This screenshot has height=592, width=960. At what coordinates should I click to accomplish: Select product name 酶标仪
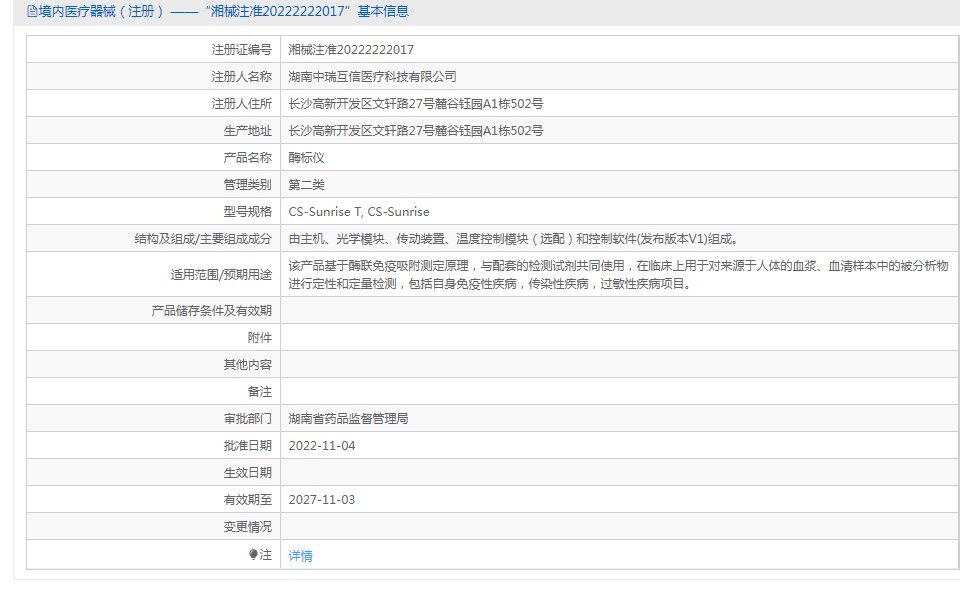(307, 157)
